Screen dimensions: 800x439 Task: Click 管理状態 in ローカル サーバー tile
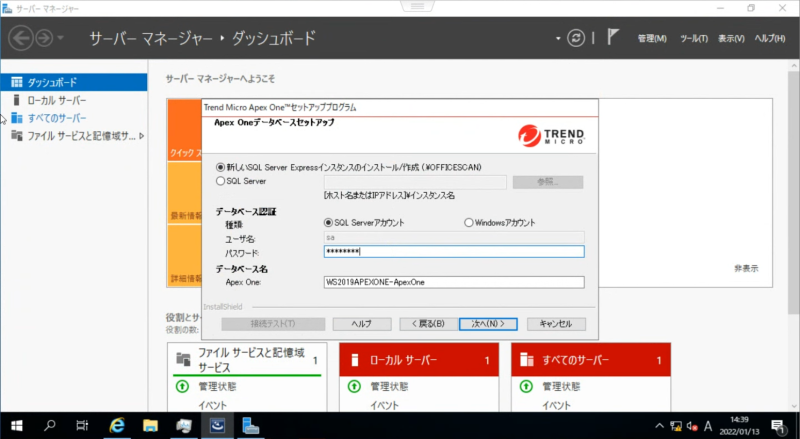coord(389,386)
